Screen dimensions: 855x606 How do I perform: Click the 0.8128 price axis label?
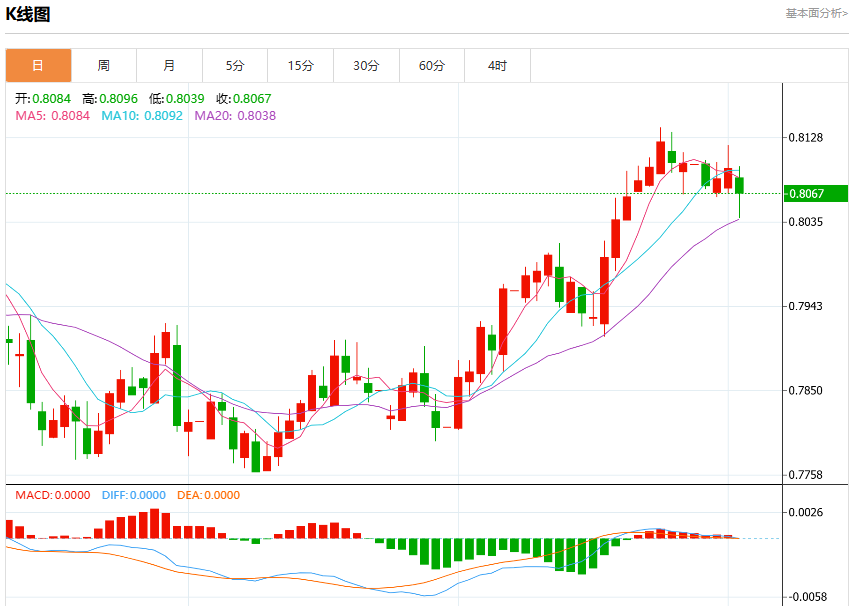805,137
